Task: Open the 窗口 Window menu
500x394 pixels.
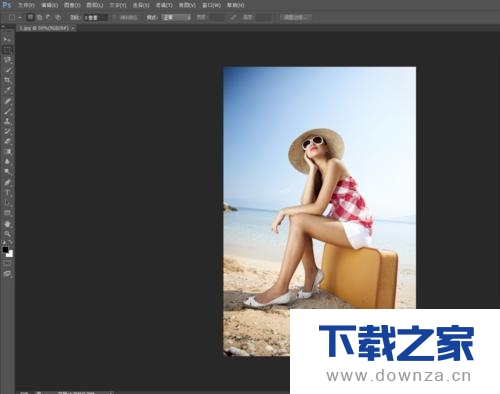Action: pos(211,5)
